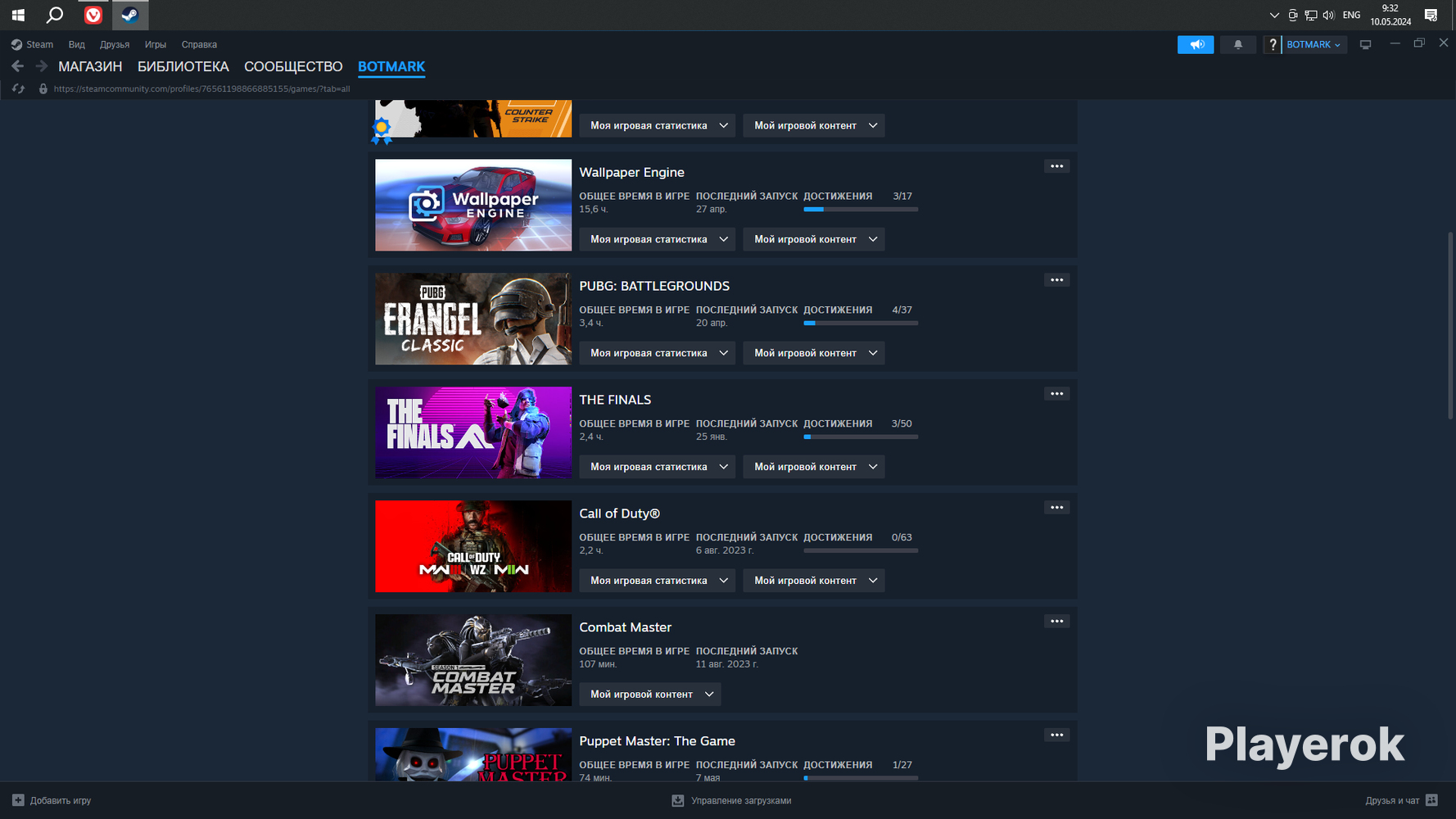Click the profile URL address field

click(x=201, y=88)
